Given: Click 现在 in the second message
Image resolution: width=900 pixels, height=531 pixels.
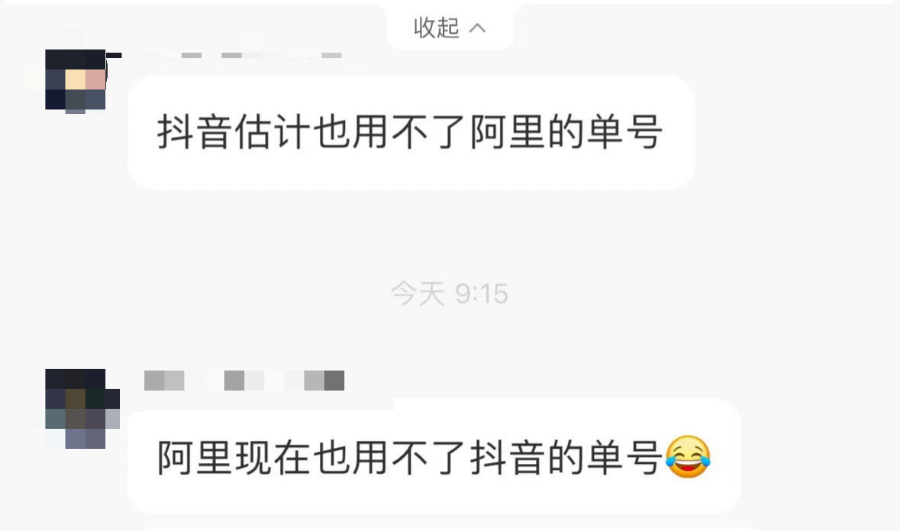Looking at the screenshot, I should click(x=273, y=458).
